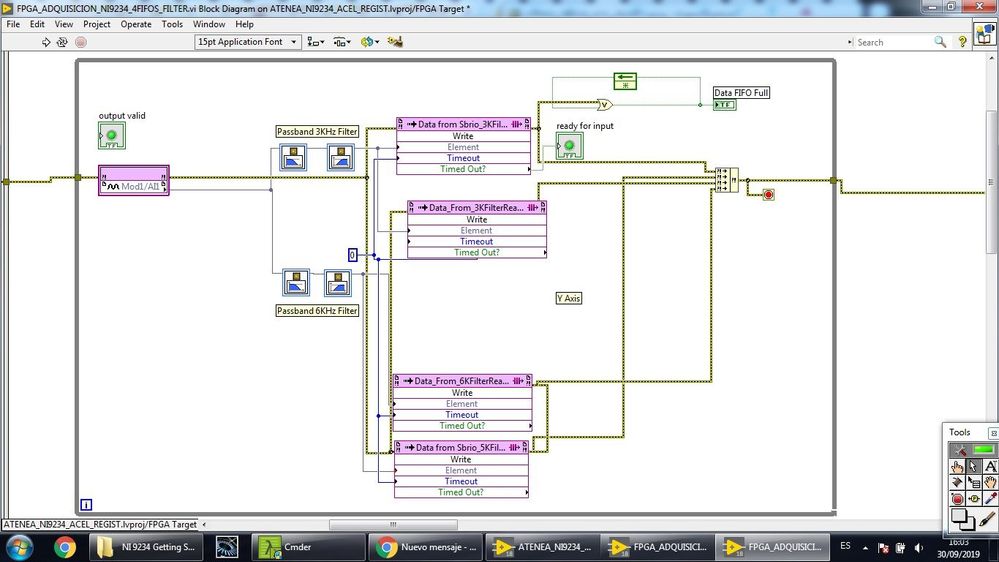Click the Y Axis label

[x=568, y=298]
